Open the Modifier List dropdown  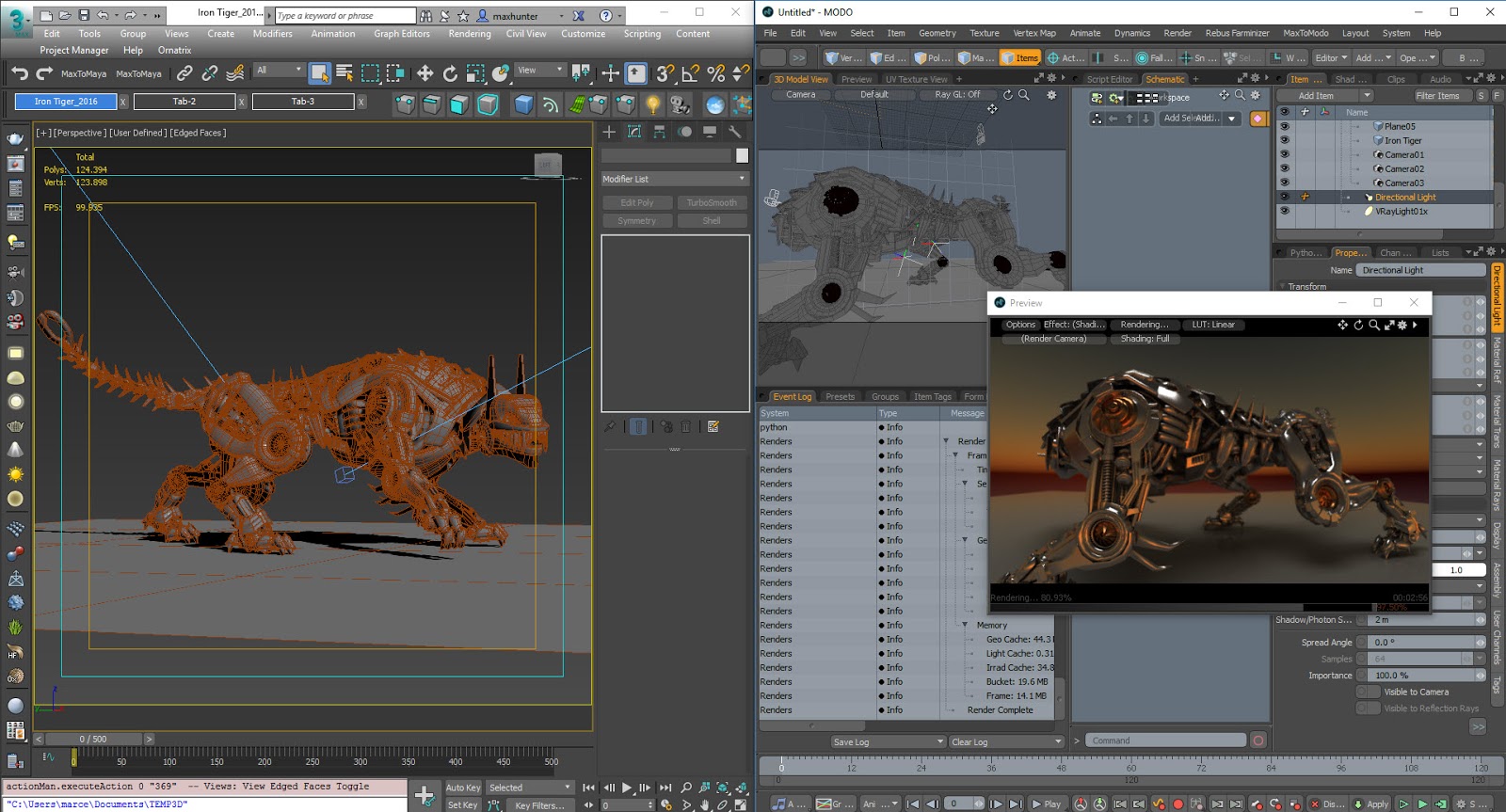click(674, 179)
